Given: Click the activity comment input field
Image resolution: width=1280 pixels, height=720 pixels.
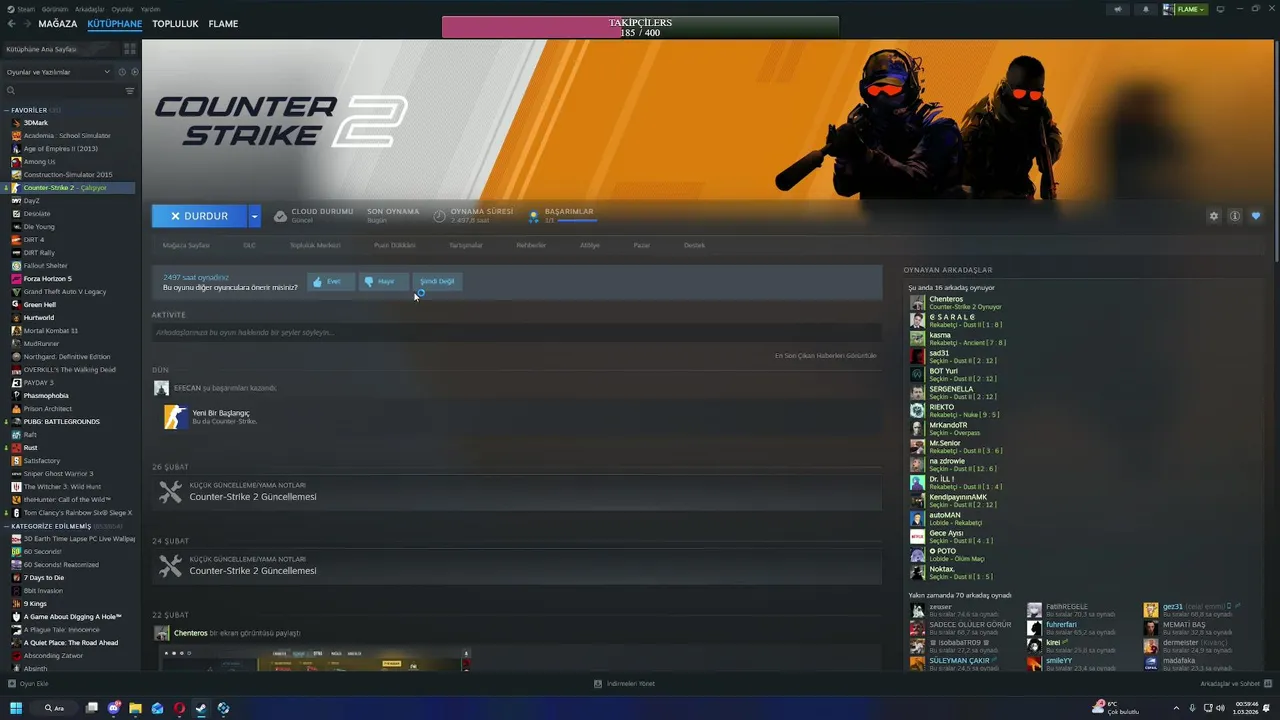Looking at the screenshot, I should click(516, 332).
